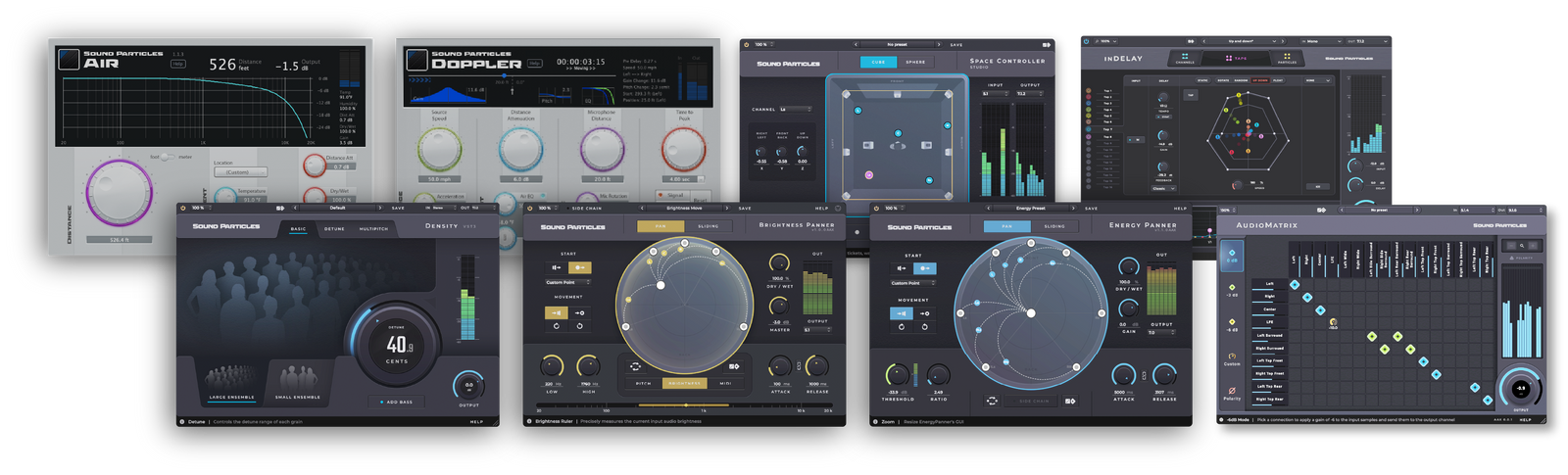Select the Polarity mode icon in AudioMatrix
Viewport: 1568px width, 475px height.
pyautogui.click(x=1232, y=393)
